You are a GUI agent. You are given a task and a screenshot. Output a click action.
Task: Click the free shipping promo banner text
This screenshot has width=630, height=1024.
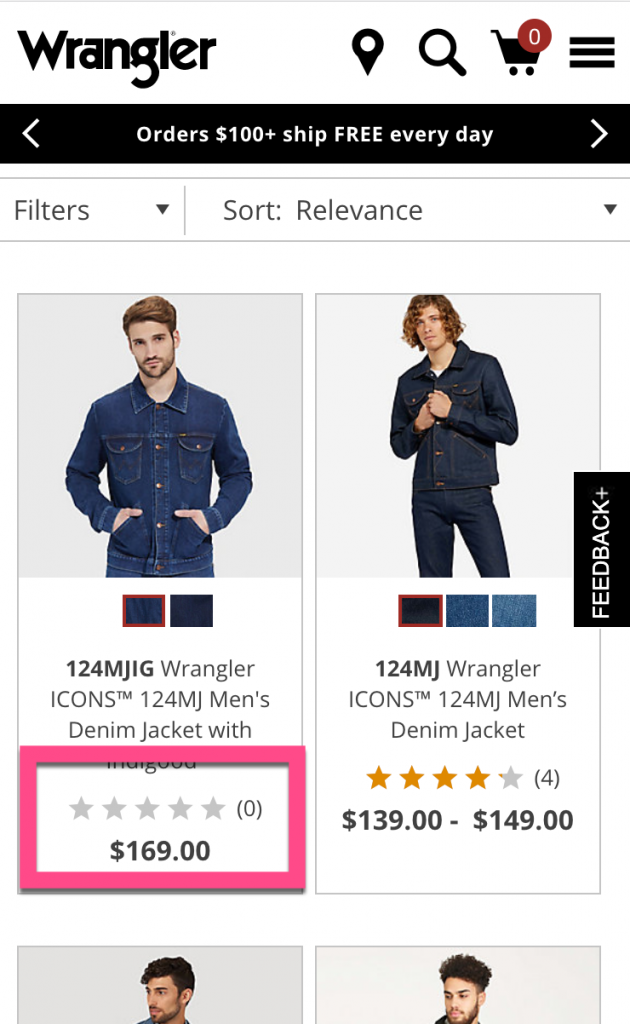315,133
